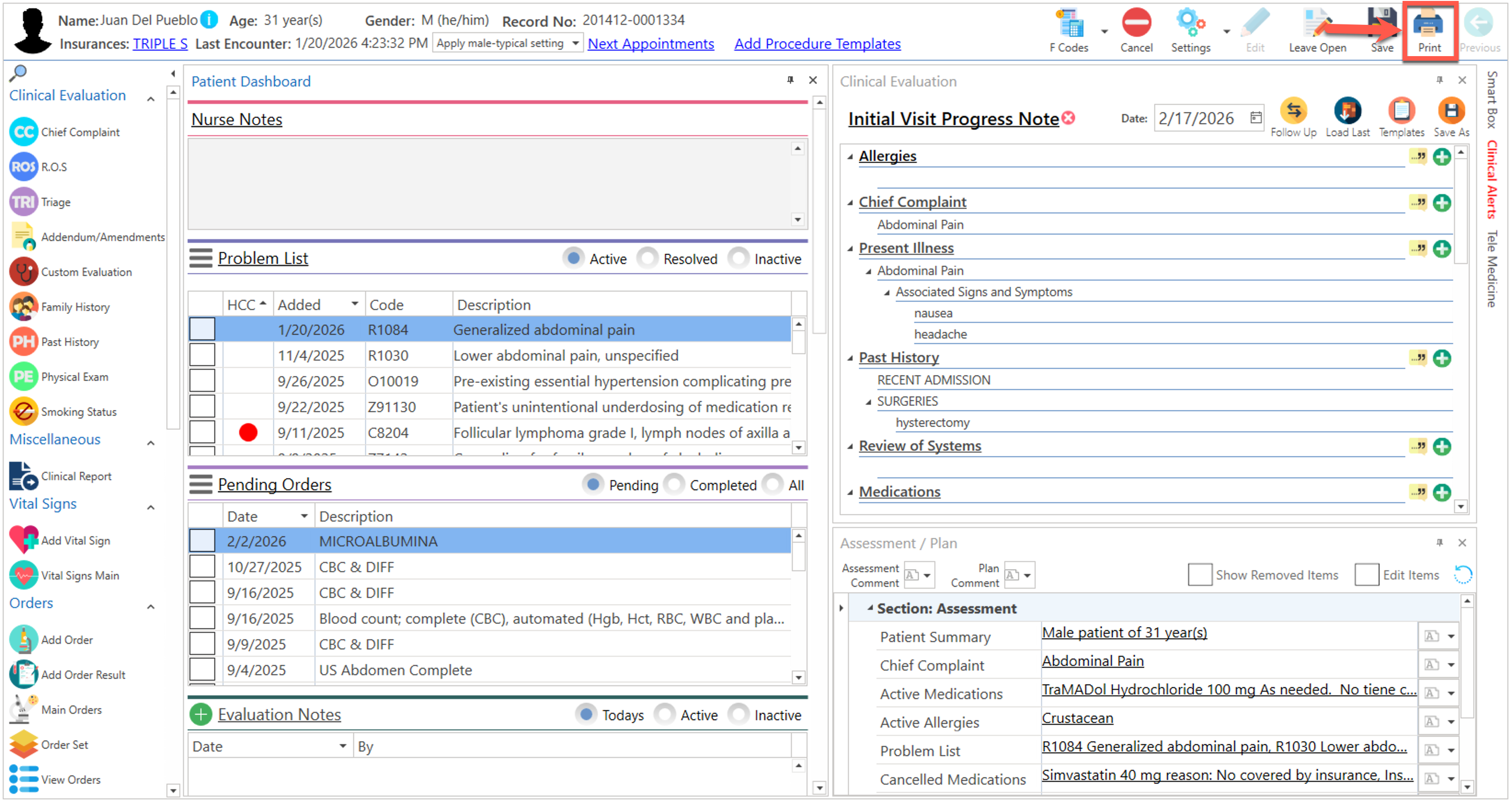This screenshot has width=1512, height=803.
Task: Collapse the Miscellaneous sidebar group
Action: pyautogui.click(x=151, y=442)
